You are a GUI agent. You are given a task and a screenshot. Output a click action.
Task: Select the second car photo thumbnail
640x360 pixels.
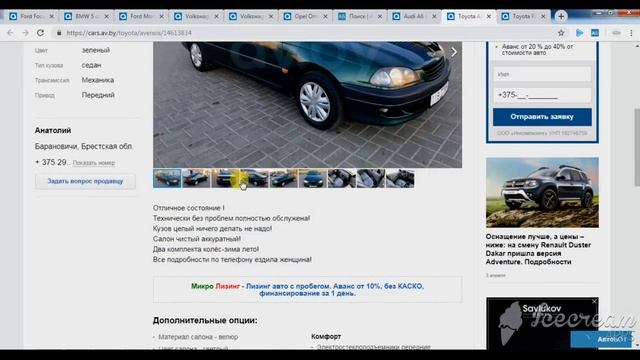click(x=196, y=179)
